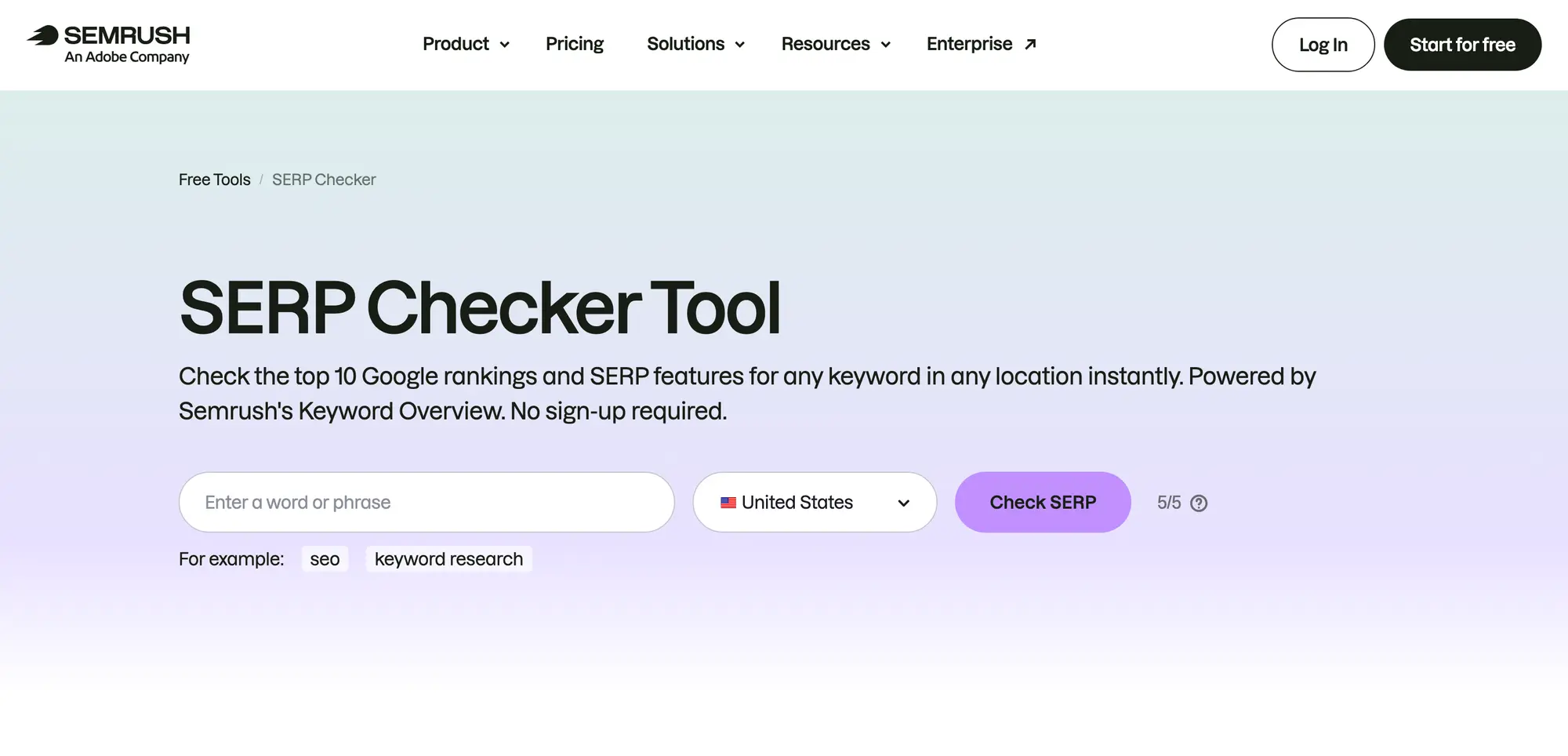This screenshot has width=1568, height=756.
Task: Go to the Pricing page
Action: tap(575, 44)
